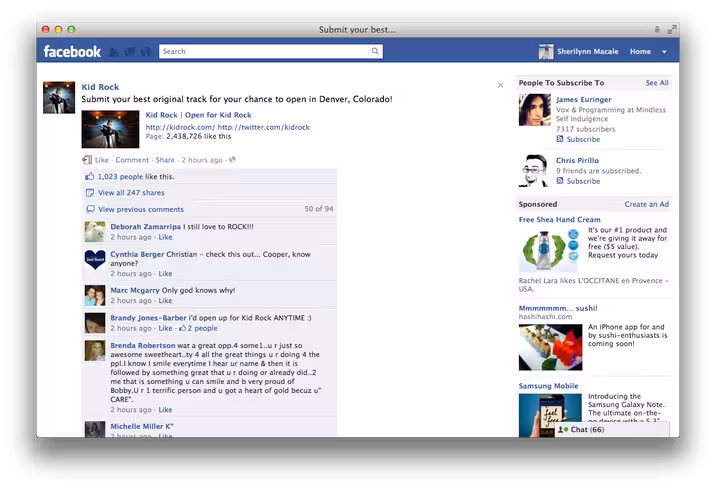Open the account dropdown arrow
This screenshot has height=488, width=716.
pos(664,52)
